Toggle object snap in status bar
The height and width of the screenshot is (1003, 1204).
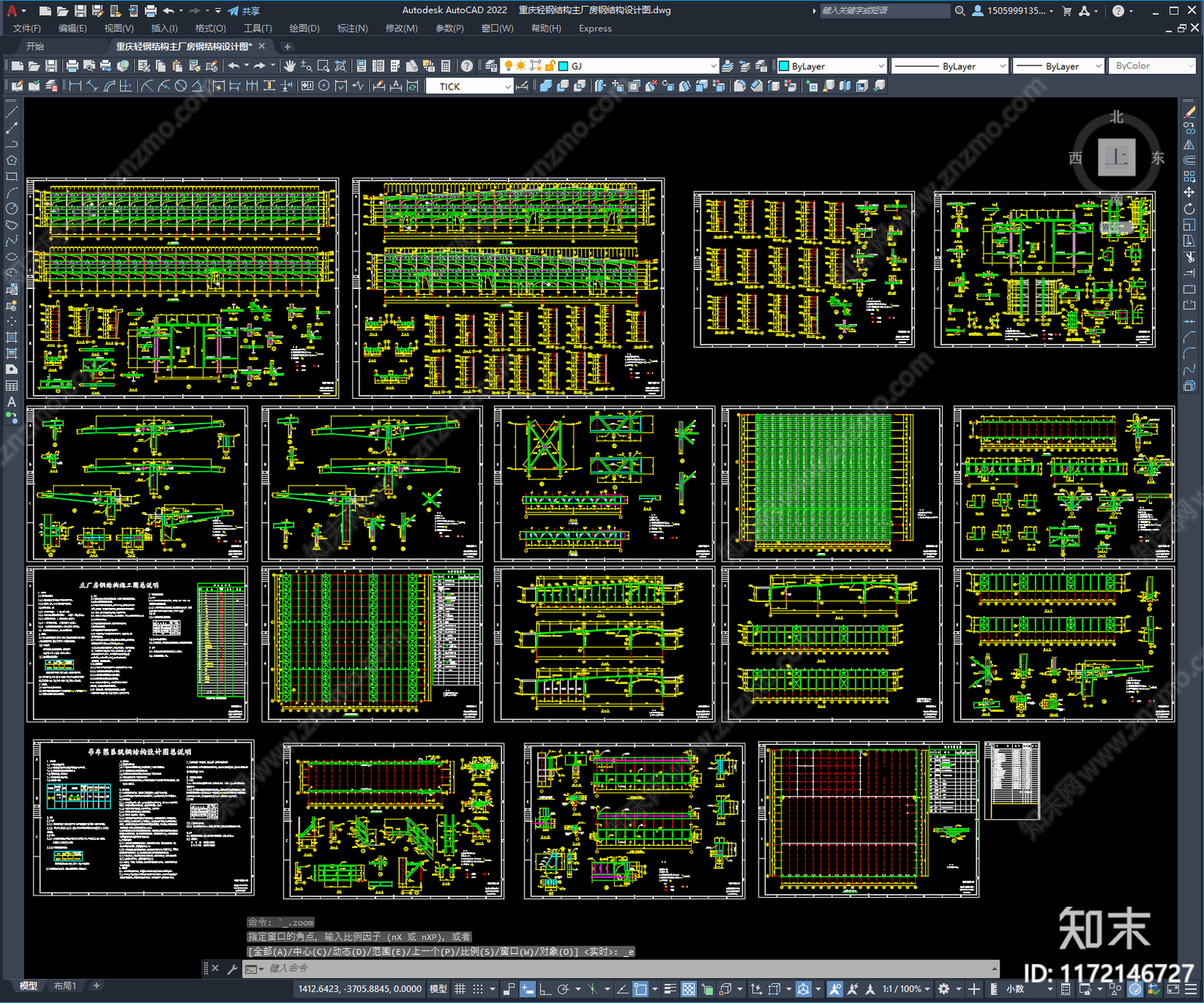coord(640,989)
